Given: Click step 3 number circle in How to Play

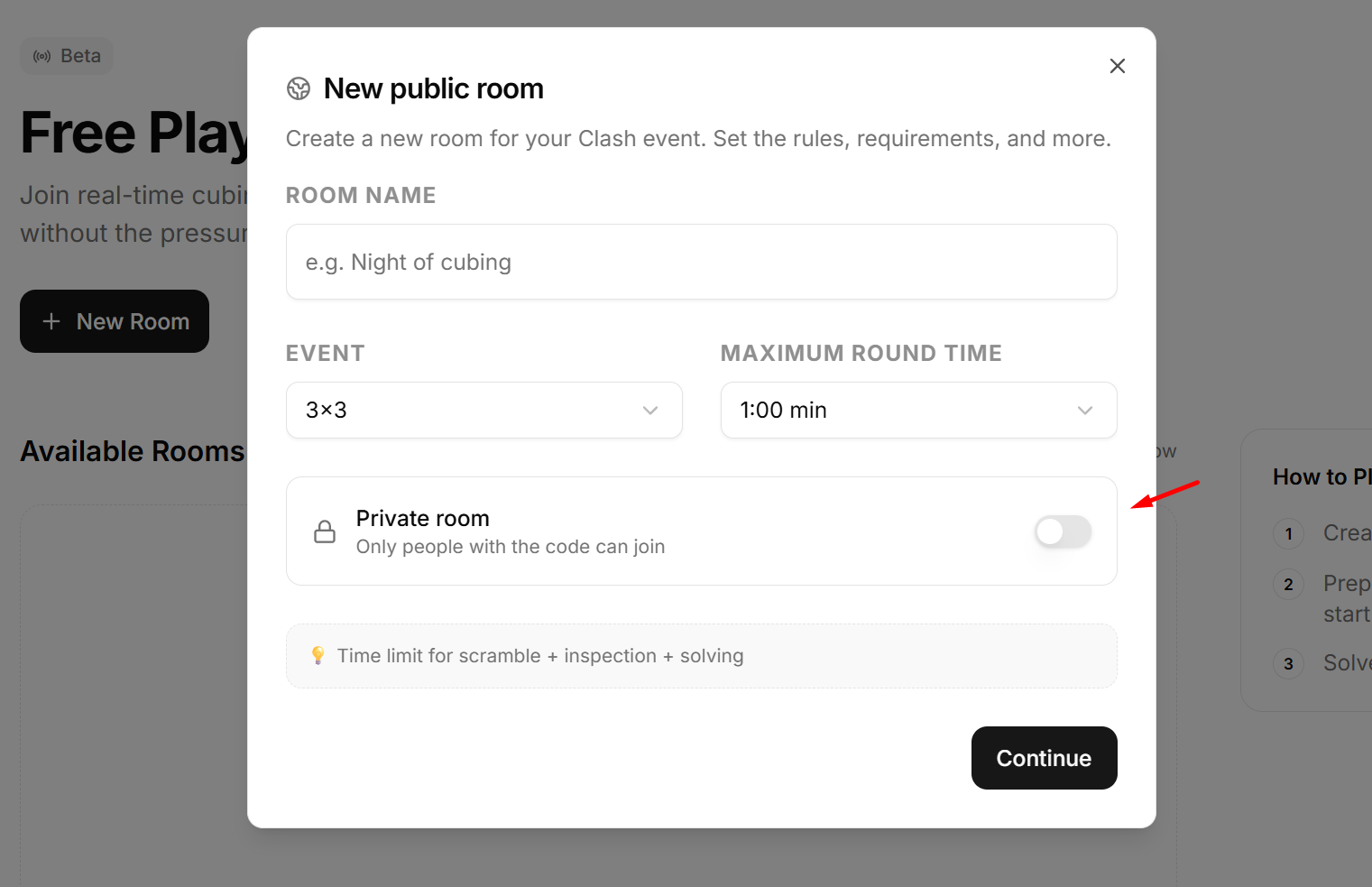Looking at the screenshot, I should [1288, 663].
